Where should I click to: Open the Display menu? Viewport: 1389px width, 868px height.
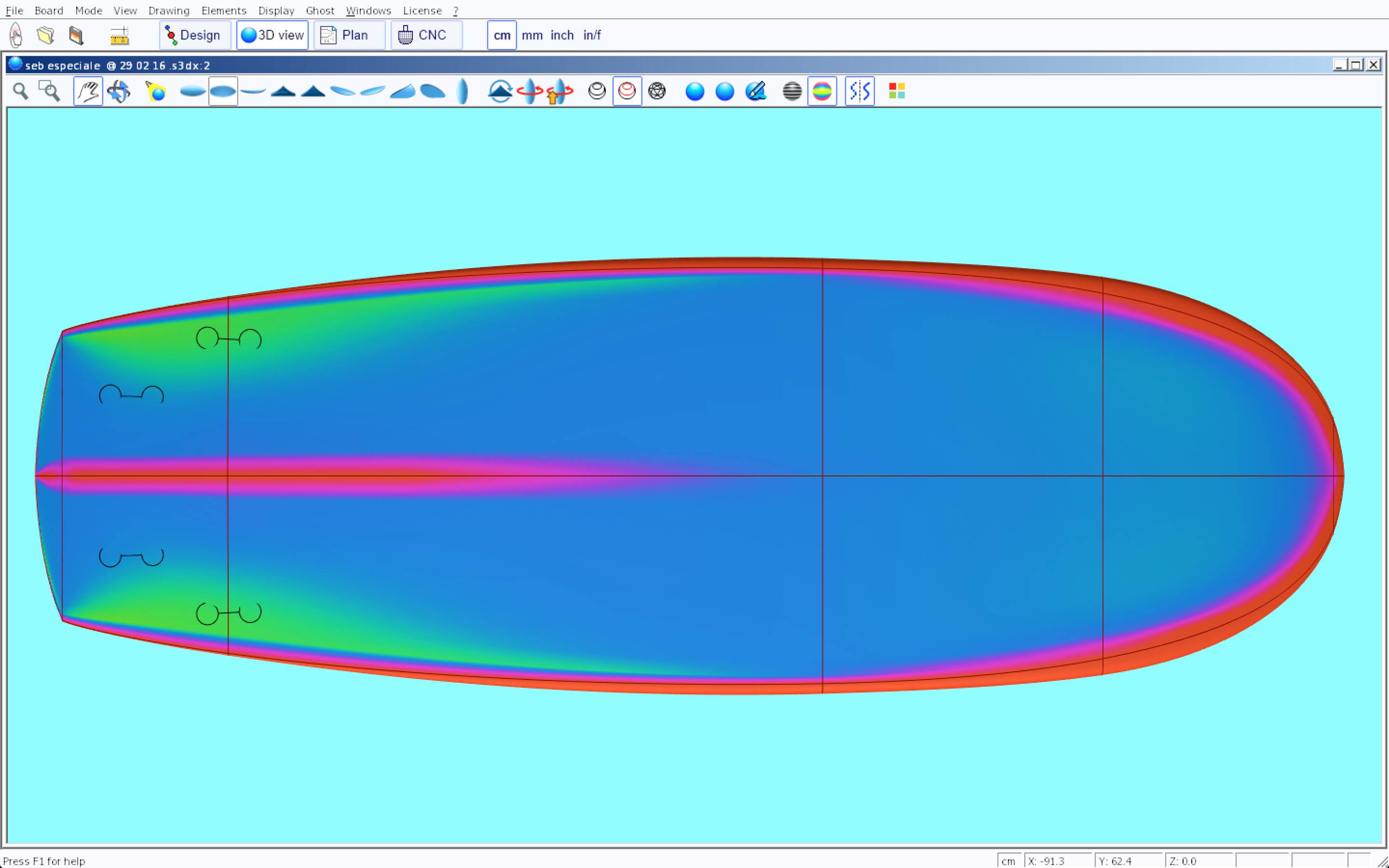click(276, 10)
